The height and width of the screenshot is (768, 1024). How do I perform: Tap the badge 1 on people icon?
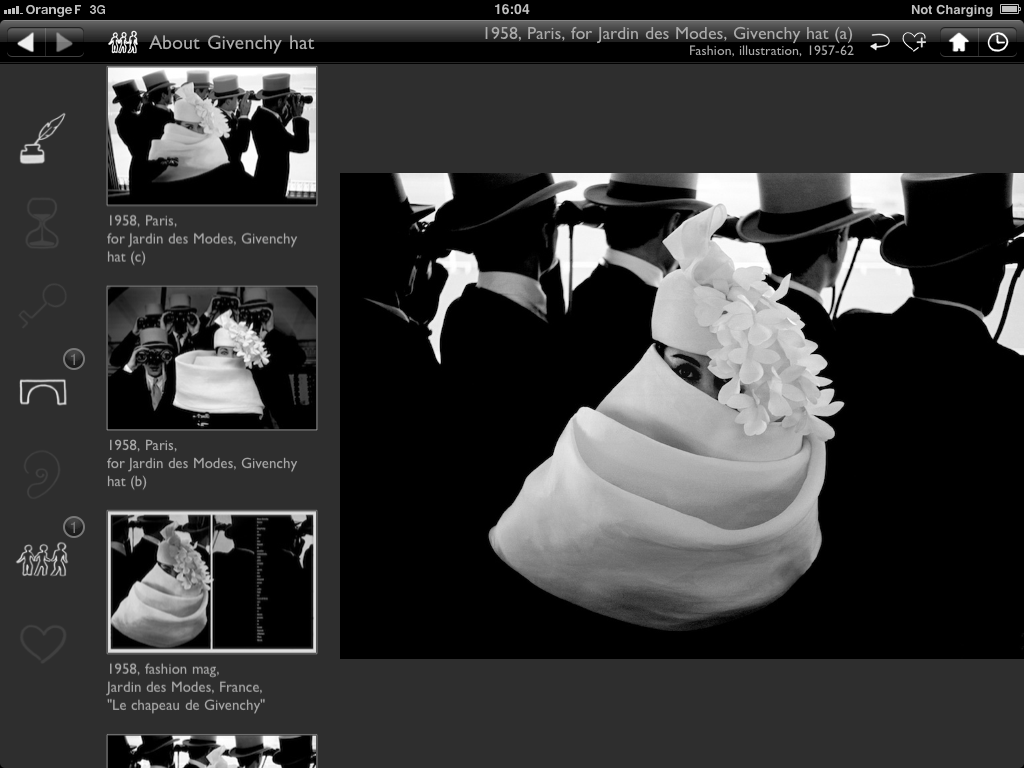pos(74,527)
